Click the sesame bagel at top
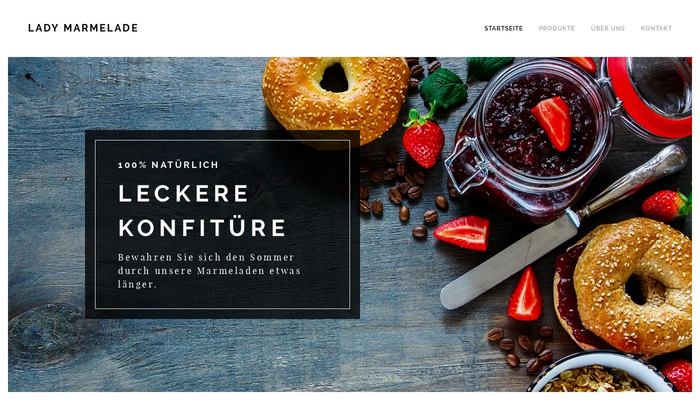Screen dimensions: 700x400 [x=336, y=100]
